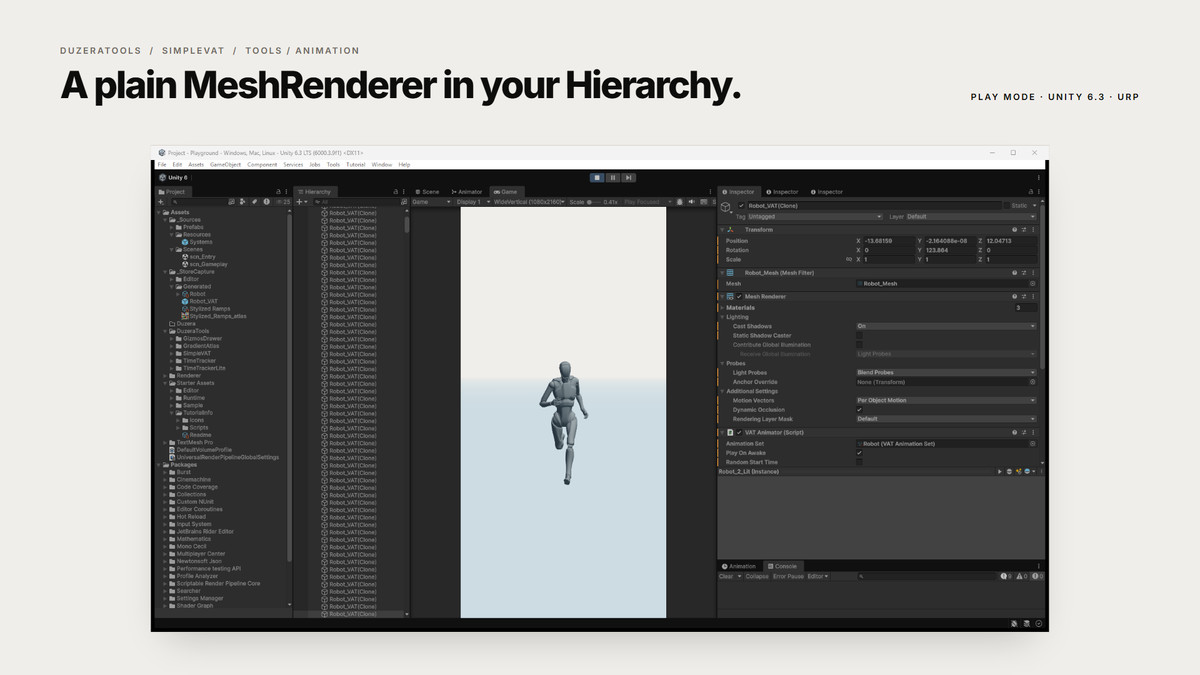Click the Mesh object picker circle

pos(1032,284)
